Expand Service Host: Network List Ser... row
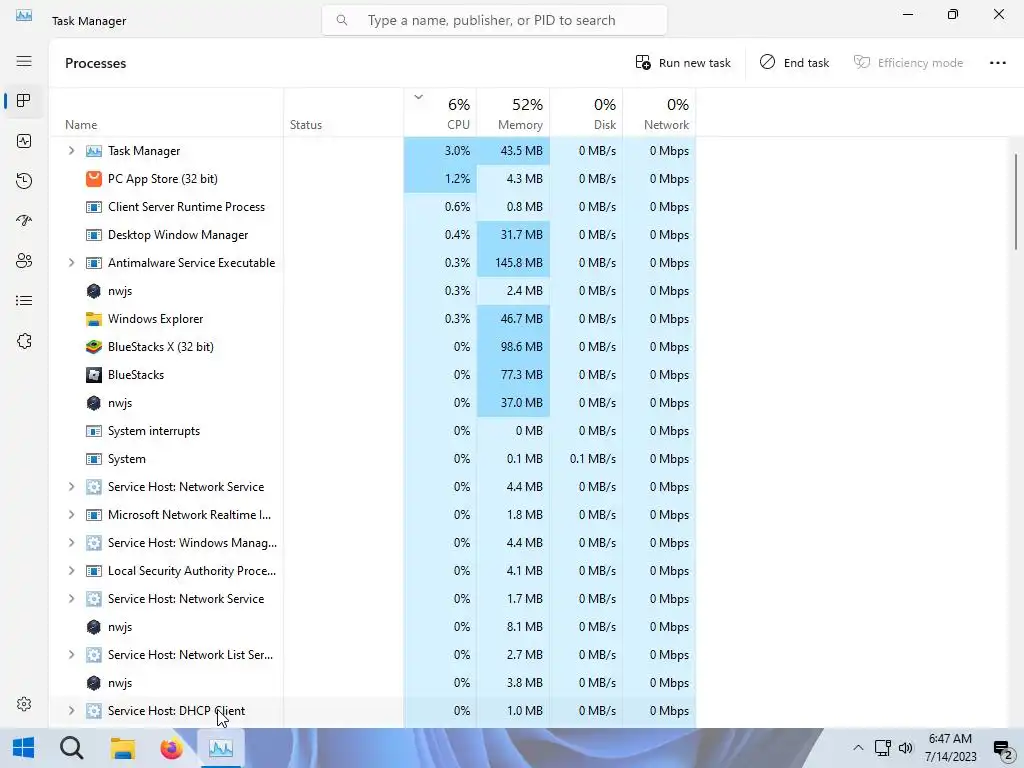1024x768 pixels. pos(71,654)
